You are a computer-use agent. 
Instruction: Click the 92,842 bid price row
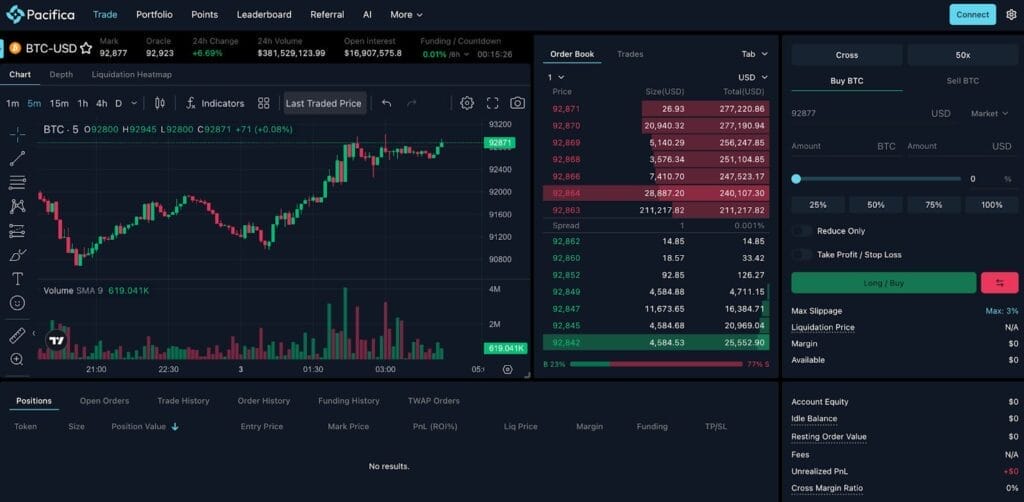pyautogui.click(x=656, y=342)
